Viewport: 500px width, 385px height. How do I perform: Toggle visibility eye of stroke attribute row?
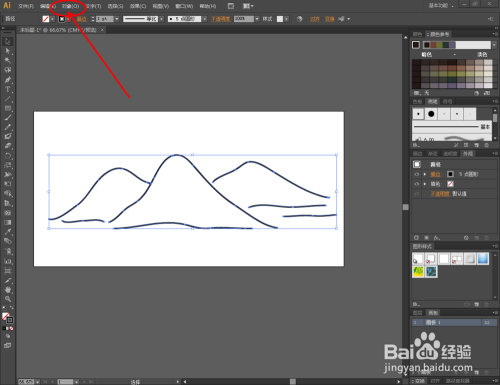pos(417,174)
